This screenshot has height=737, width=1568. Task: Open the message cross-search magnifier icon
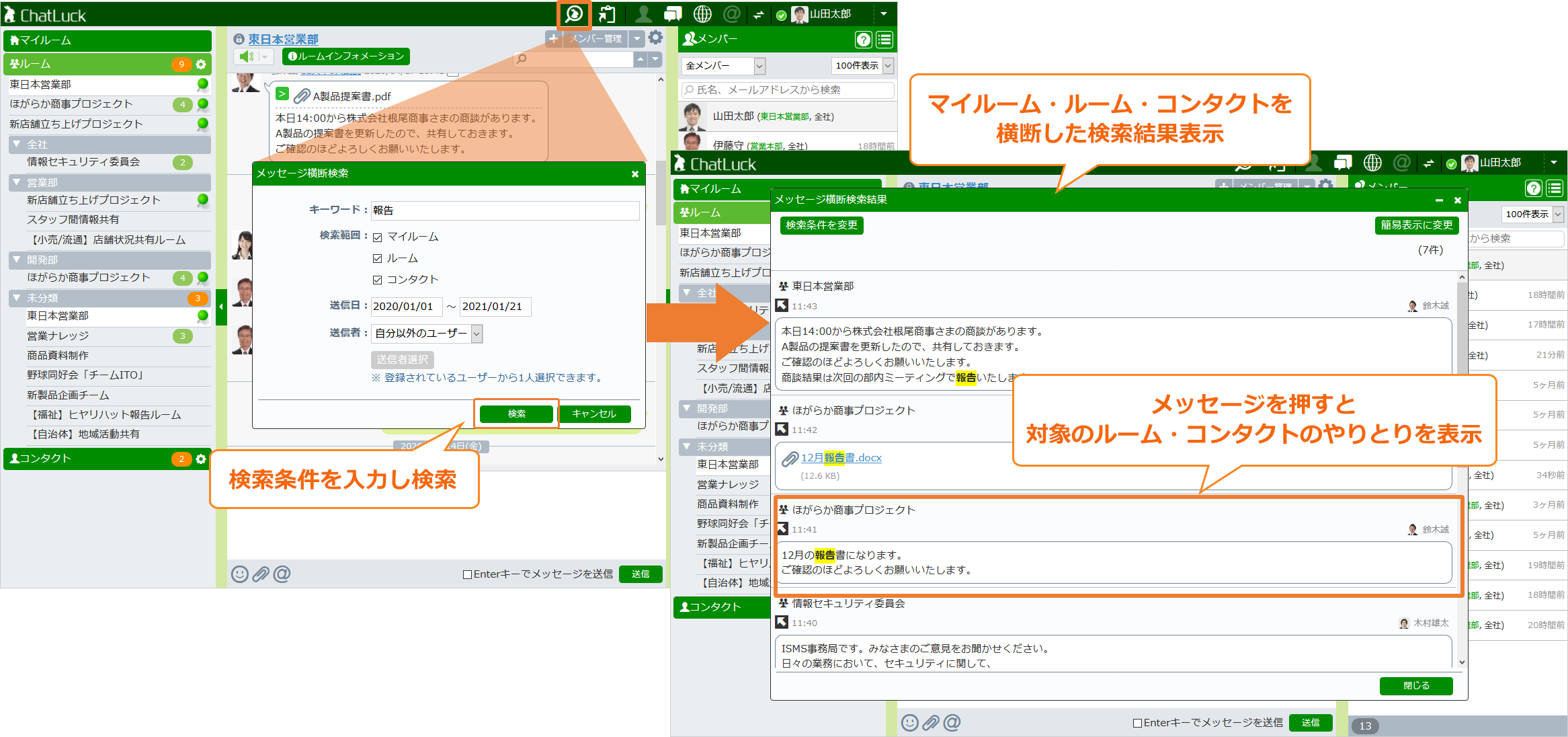(574, 14)
